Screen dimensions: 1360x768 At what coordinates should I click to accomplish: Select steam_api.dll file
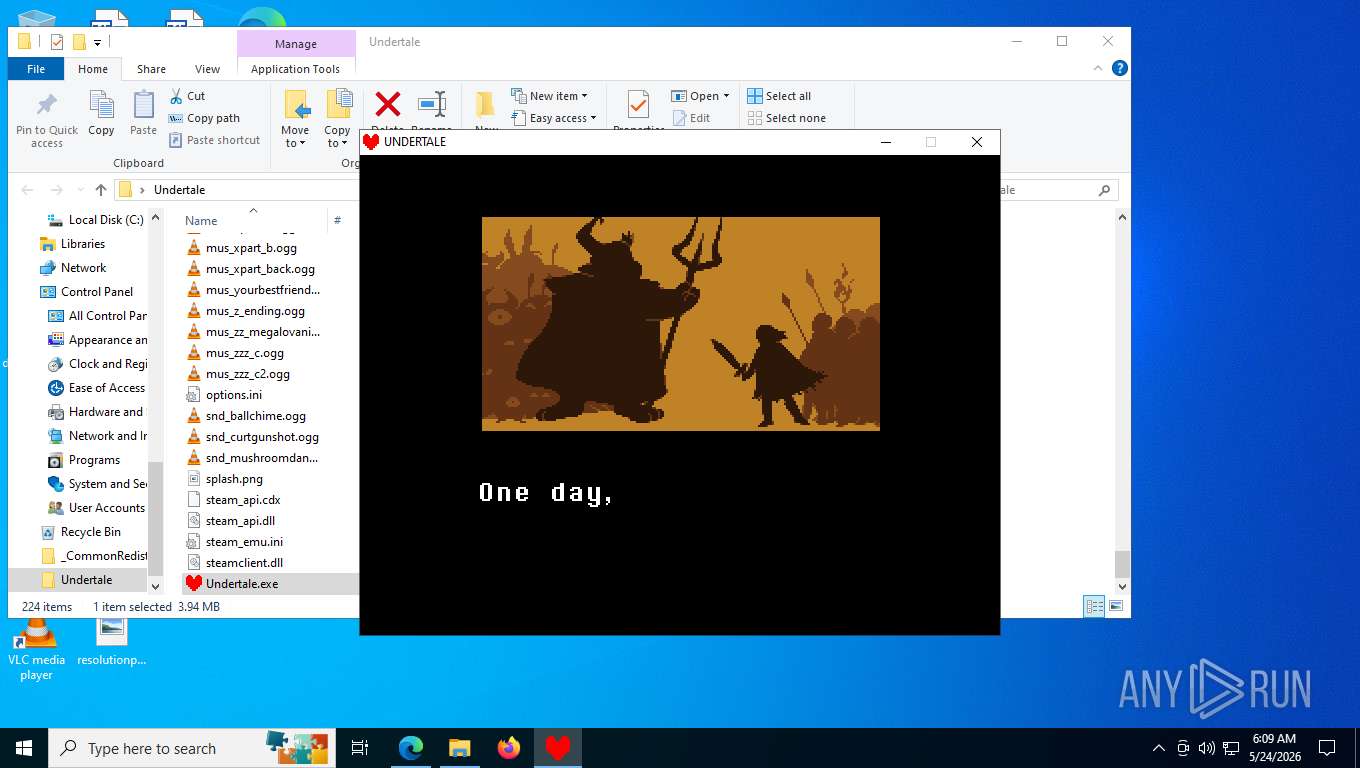point(240,521)
